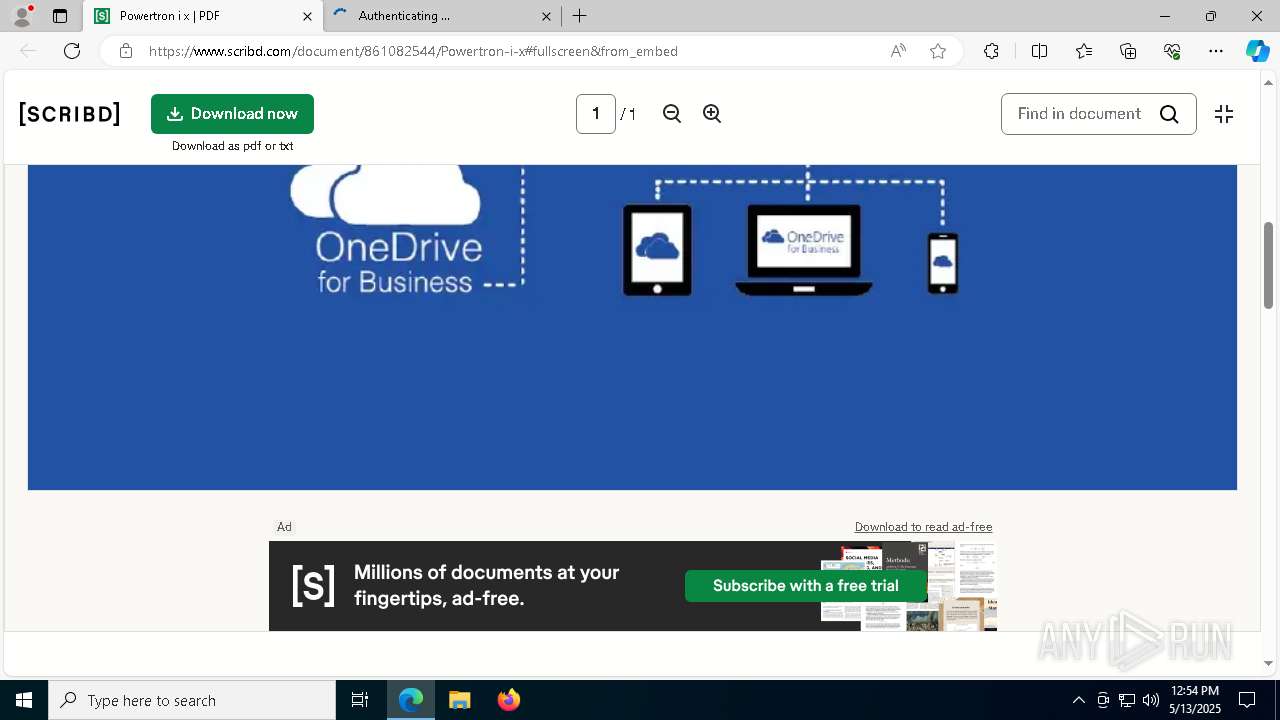Open the tab actions menu
Image resolution: width=1280 pixels, height=720 pixels.
coord(60,16)
